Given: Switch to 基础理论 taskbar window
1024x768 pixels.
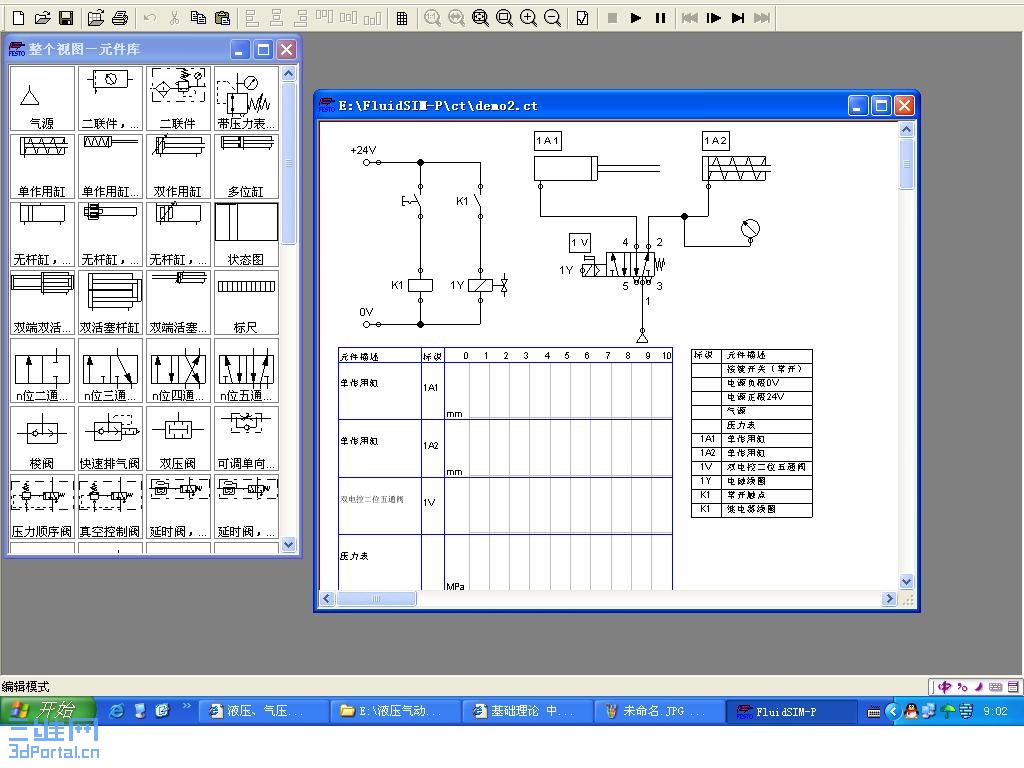Looking at the screenshot, I should 528,711.
